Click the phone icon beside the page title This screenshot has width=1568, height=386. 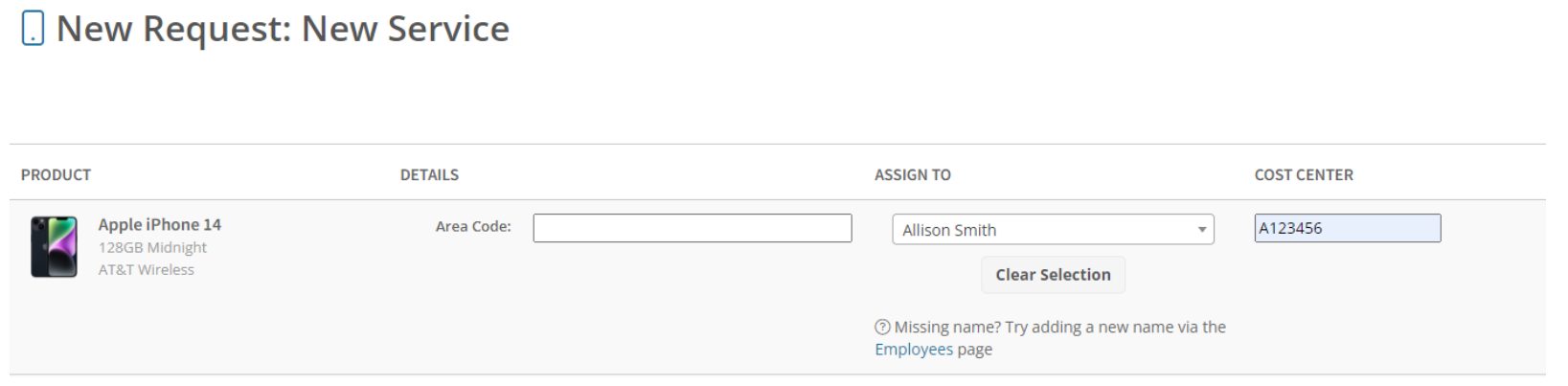[33, 28]
